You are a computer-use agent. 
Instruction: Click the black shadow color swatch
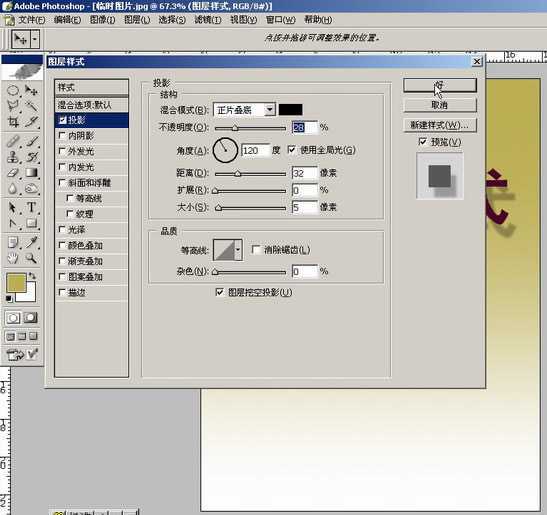click(x=290, y=110)
